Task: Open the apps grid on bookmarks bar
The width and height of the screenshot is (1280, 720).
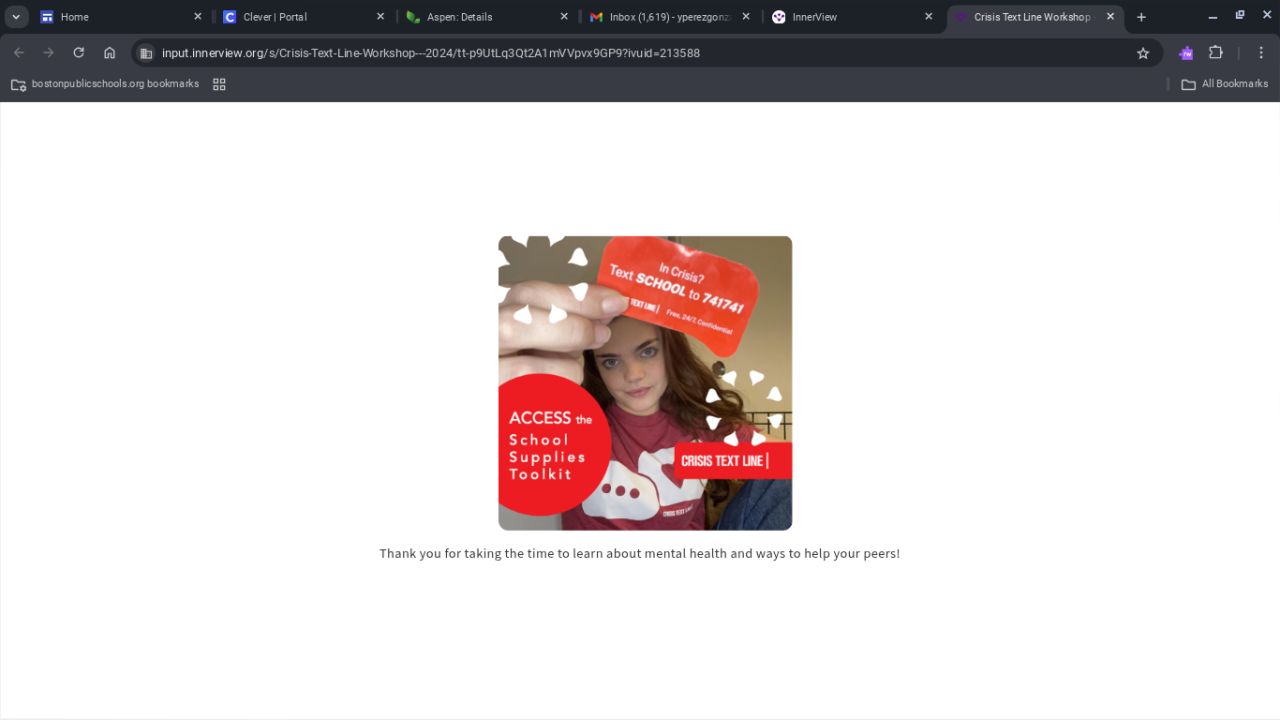Action: coord(219,84)
